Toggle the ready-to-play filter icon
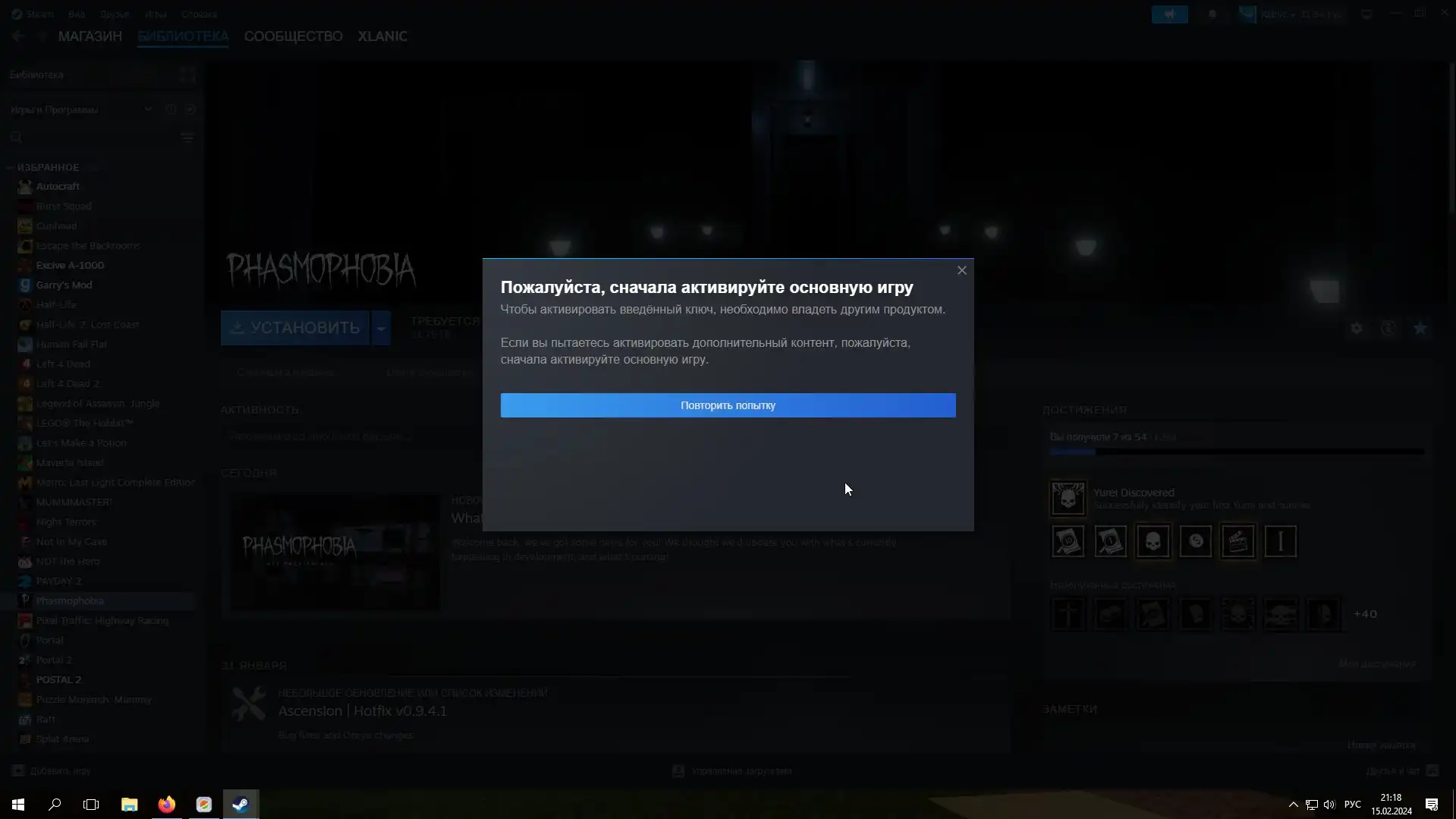Viewport: 1456px width, 819px height. point(190,109)
